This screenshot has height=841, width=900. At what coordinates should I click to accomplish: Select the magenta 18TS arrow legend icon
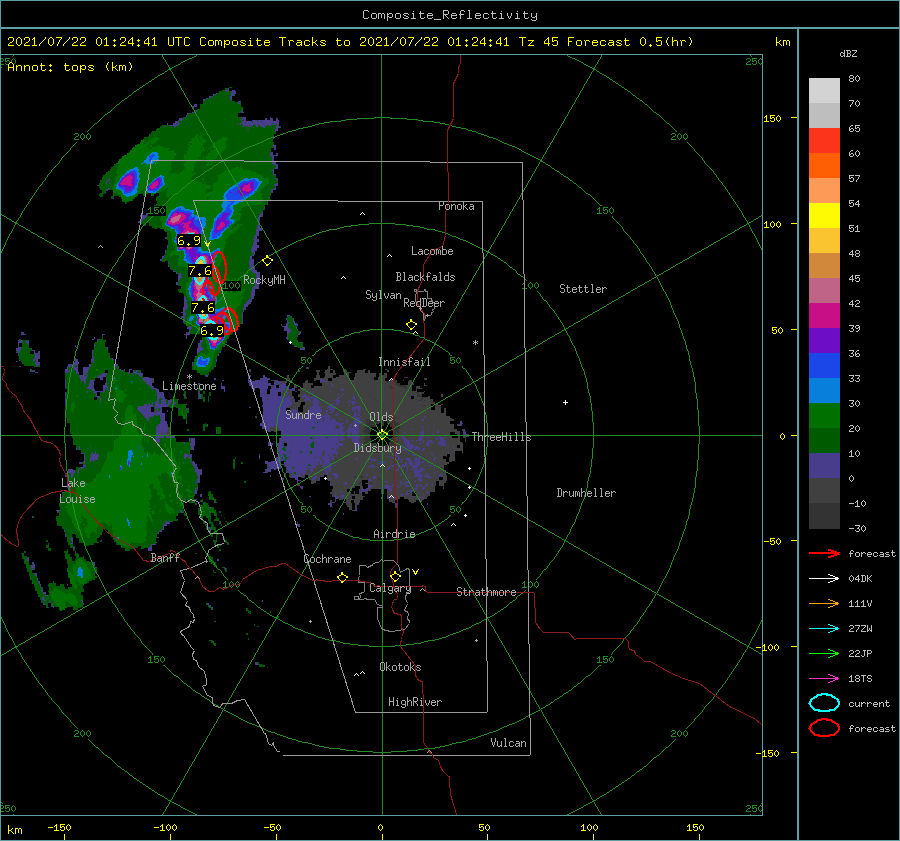[x=824, y=679]
